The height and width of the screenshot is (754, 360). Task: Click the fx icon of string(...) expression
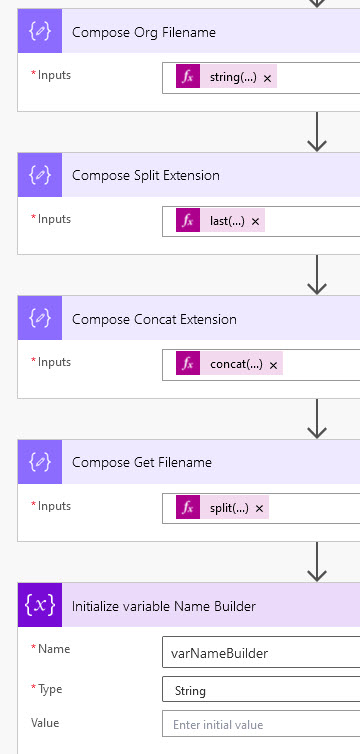188,77
